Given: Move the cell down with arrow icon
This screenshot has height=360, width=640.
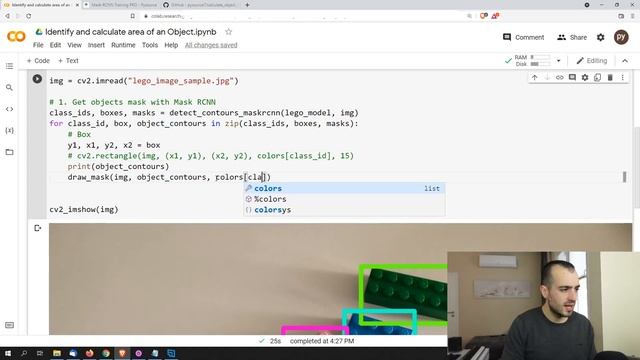Looking at the screenshot, I should click(x=547, y=78).
